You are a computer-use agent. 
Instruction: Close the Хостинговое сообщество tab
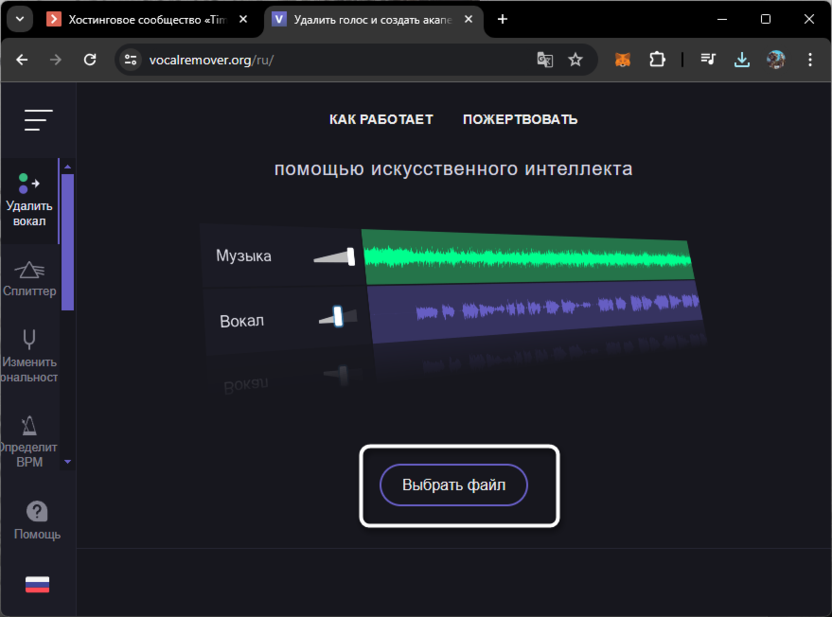(x=243, y=19)
